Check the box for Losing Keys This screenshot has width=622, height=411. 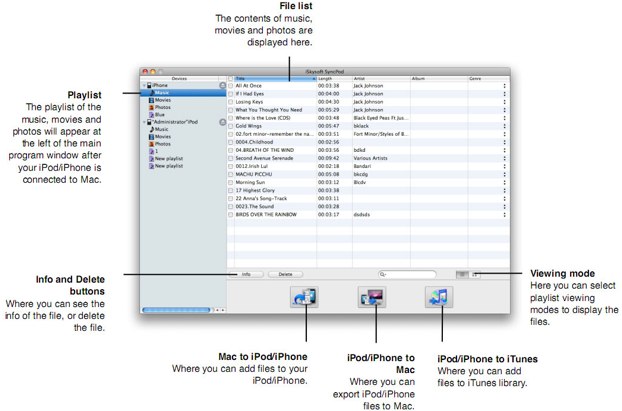click(230, 102)
